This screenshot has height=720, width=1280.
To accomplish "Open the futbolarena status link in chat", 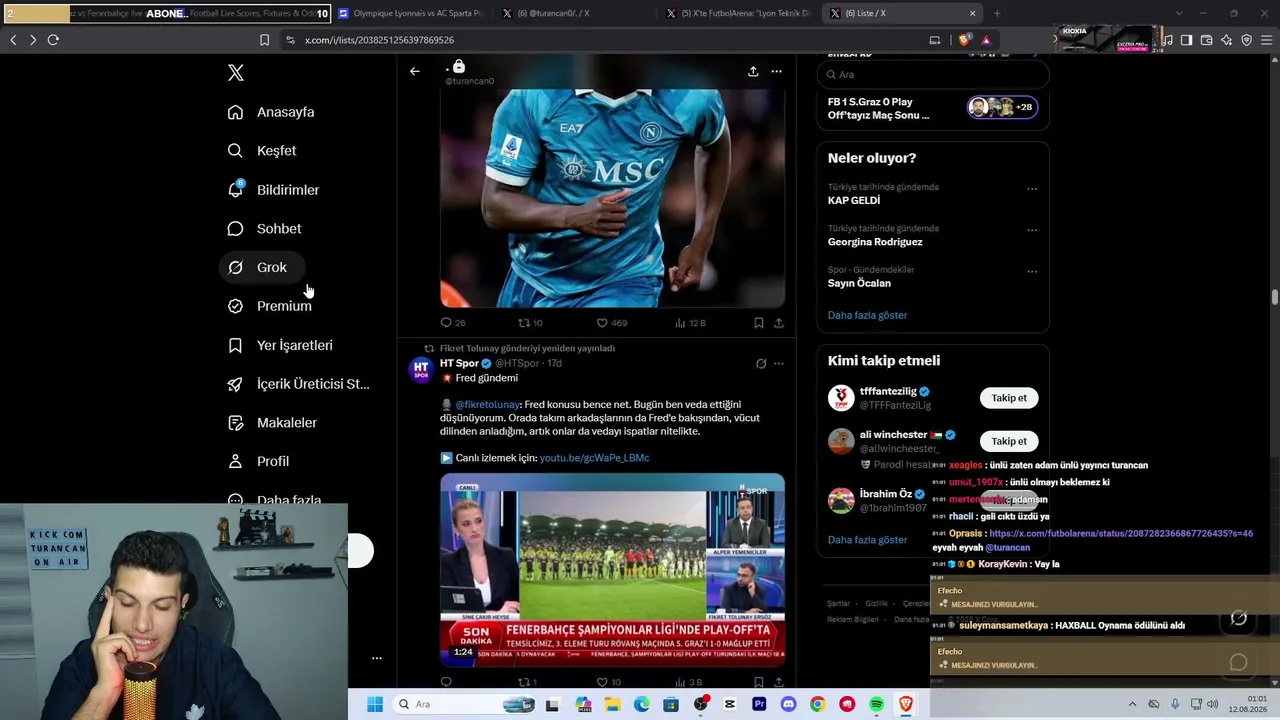I will coord(1121,534).
